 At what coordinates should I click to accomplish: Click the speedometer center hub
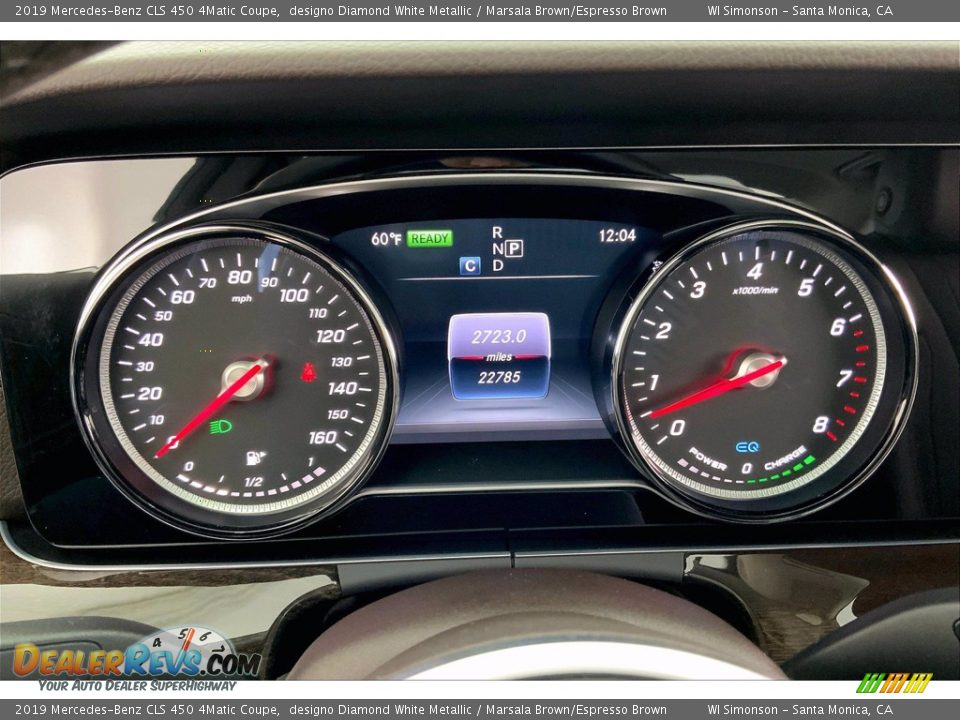[244, 380]
